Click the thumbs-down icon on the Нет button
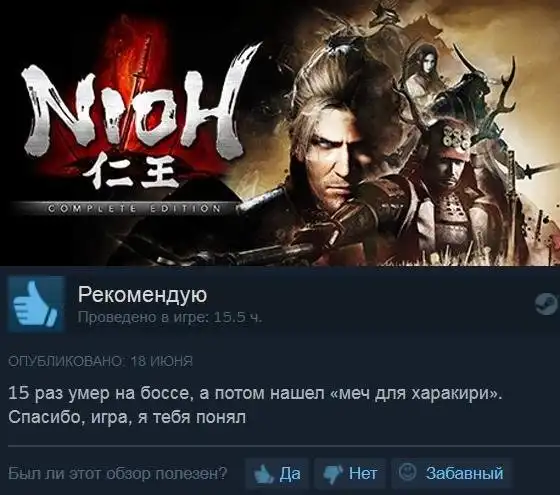This screenshot has width=560, height=495. 333,474
